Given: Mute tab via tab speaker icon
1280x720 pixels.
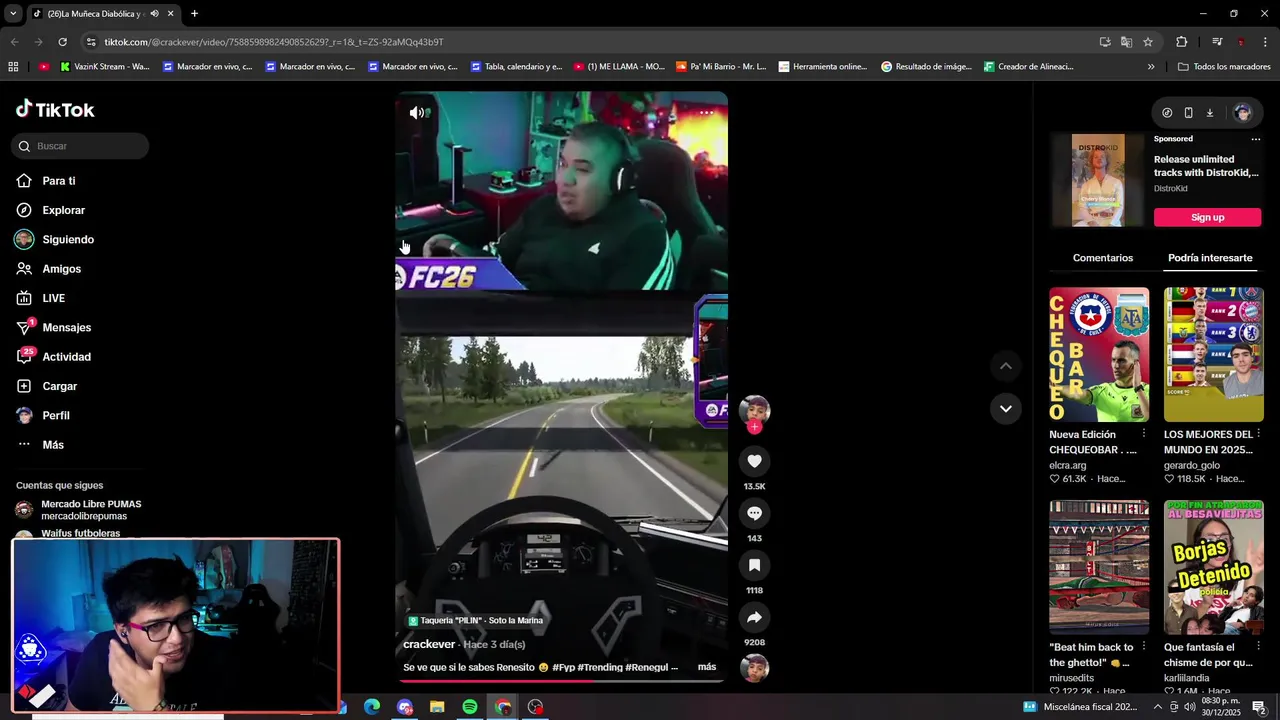Looking at the screenshot, I should (154, 14).
